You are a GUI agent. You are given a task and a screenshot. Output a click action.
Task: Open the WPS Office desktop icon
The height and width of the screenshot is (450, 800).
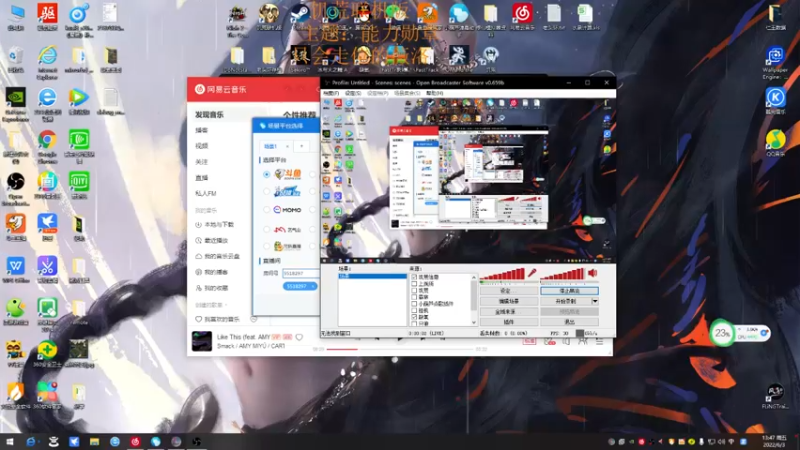coord(16,269)
